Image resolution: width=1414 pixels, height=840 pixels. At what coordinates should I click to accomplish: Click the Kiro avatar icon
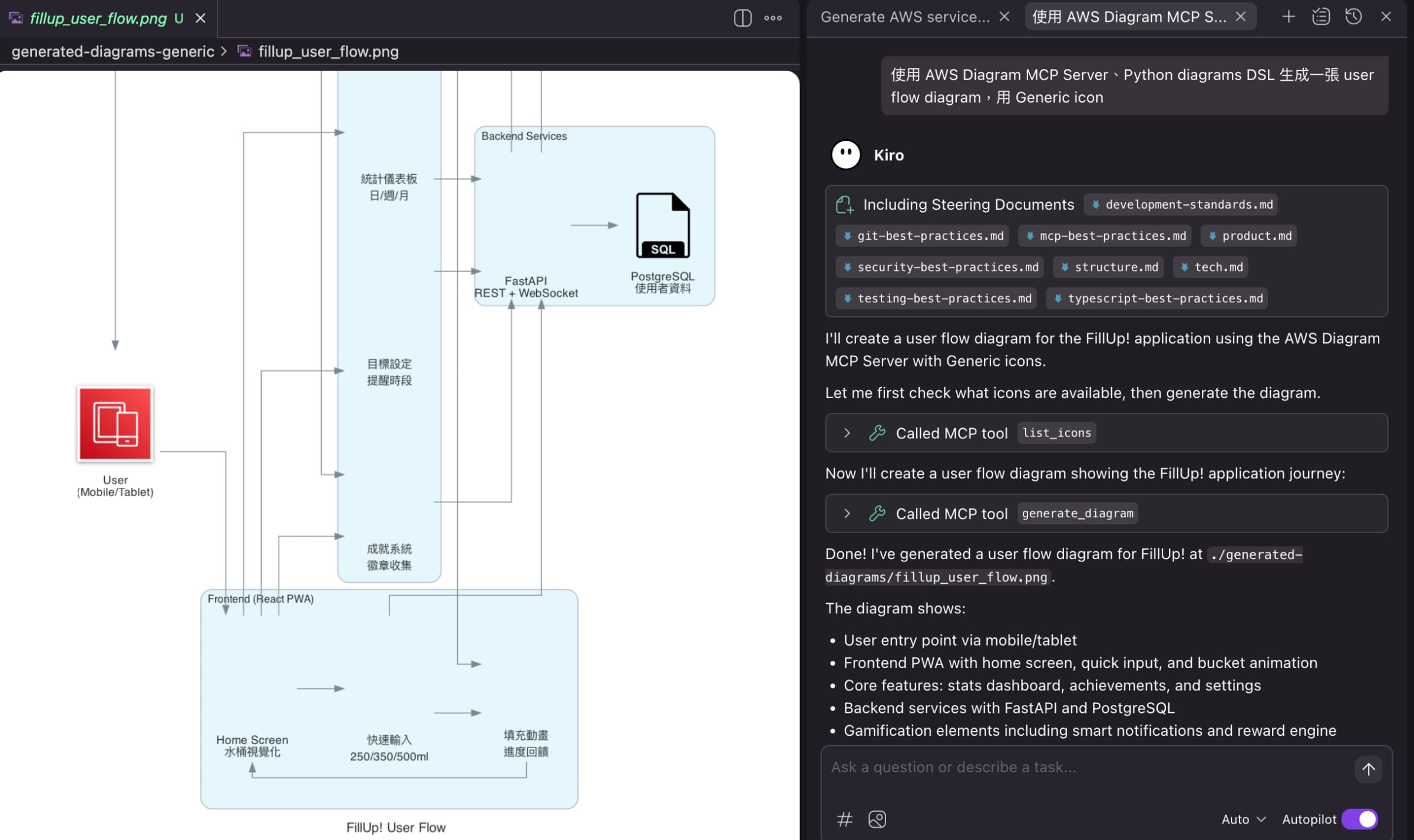[845, 155]
